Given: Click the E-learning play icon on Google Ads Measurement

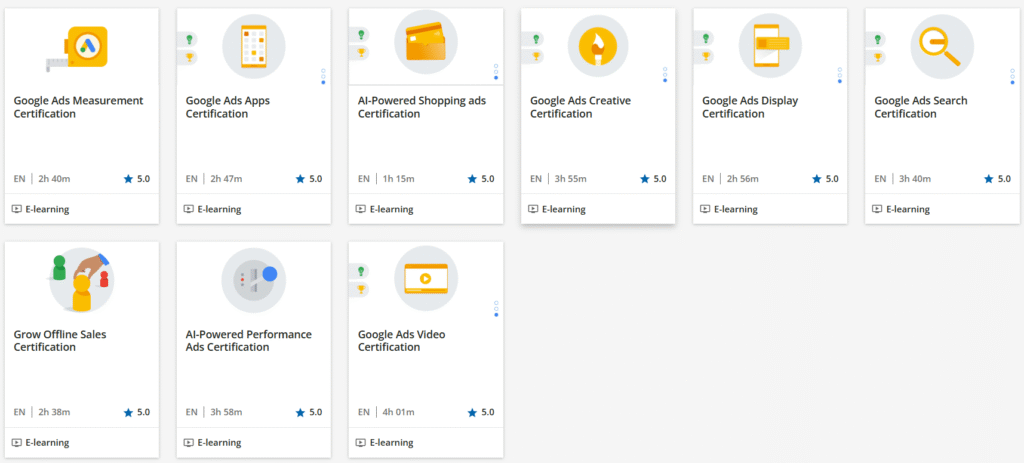Looking at the screenshot, I should pos(16,210).
